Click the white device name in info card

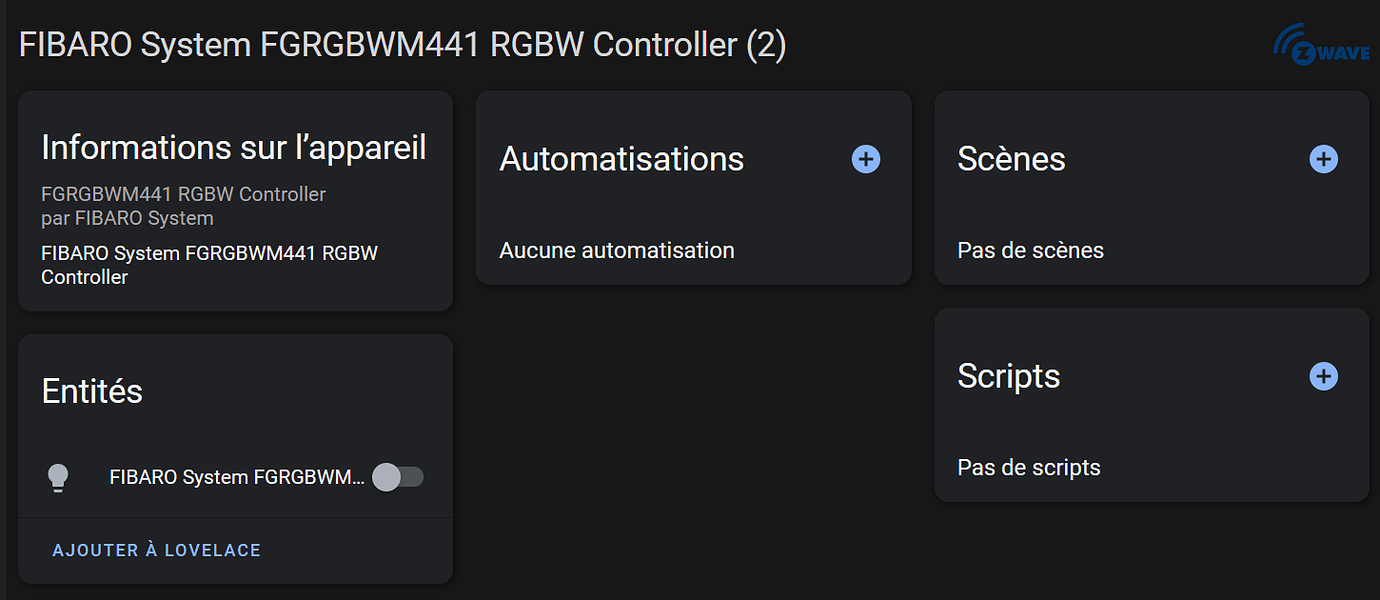tap(209, 265)
